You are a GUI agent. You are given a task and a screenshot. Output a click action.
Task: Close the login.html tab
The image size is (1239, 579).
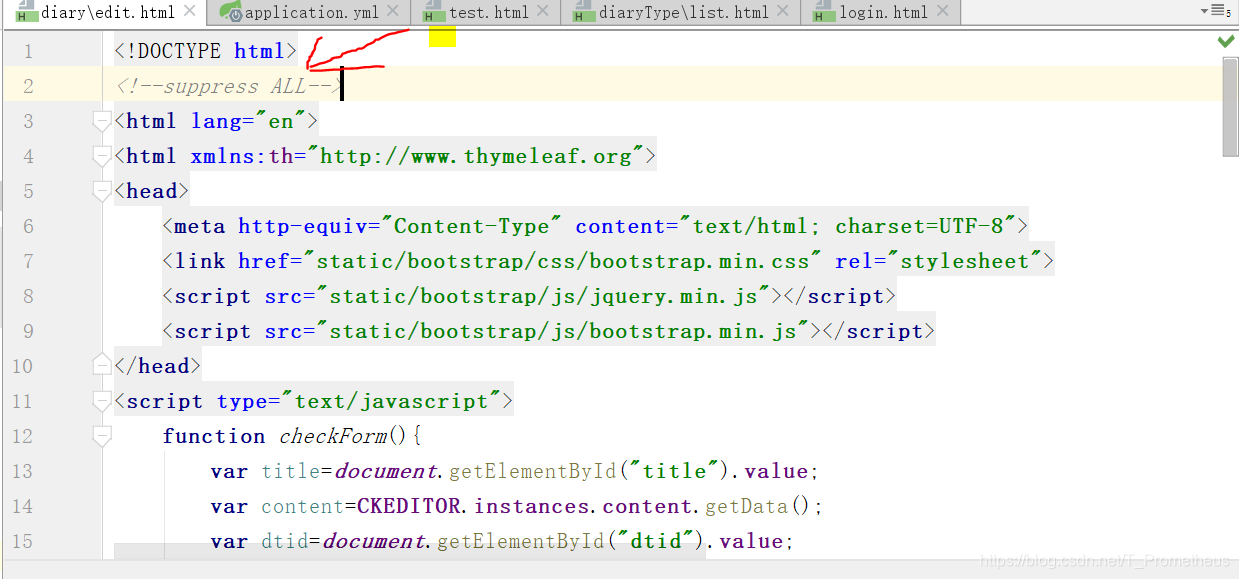tap(944, 12)
